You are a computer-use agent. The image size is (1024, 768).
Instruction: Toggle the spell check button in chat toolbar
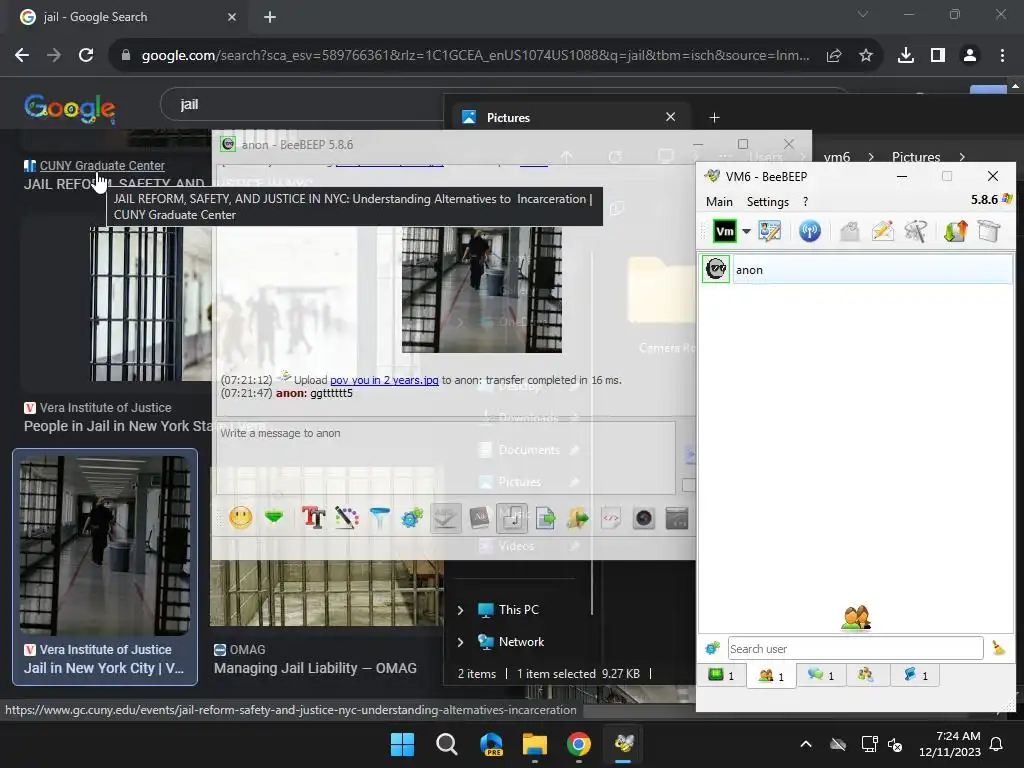tap(446, 518)
